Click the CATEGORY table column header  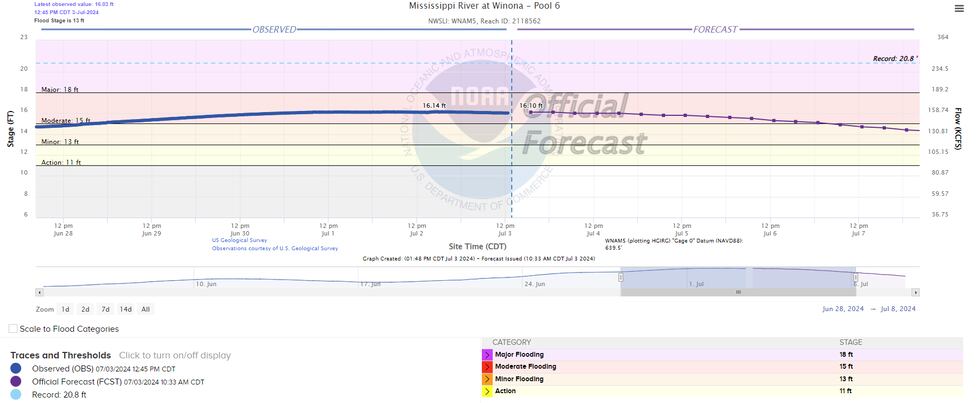coord(511,342)
